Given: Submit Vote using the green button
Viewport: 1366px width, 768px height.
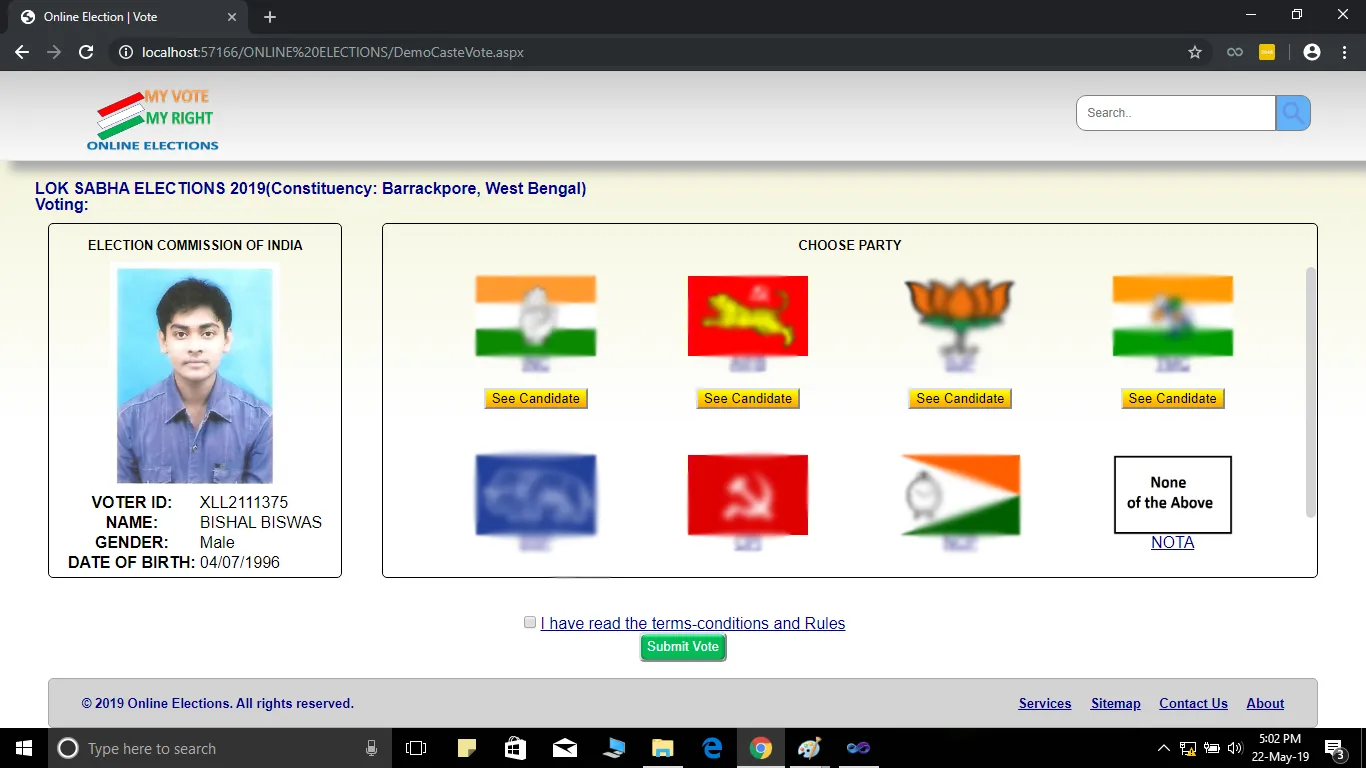Looking at the screenshot, I should coord(683,647).
